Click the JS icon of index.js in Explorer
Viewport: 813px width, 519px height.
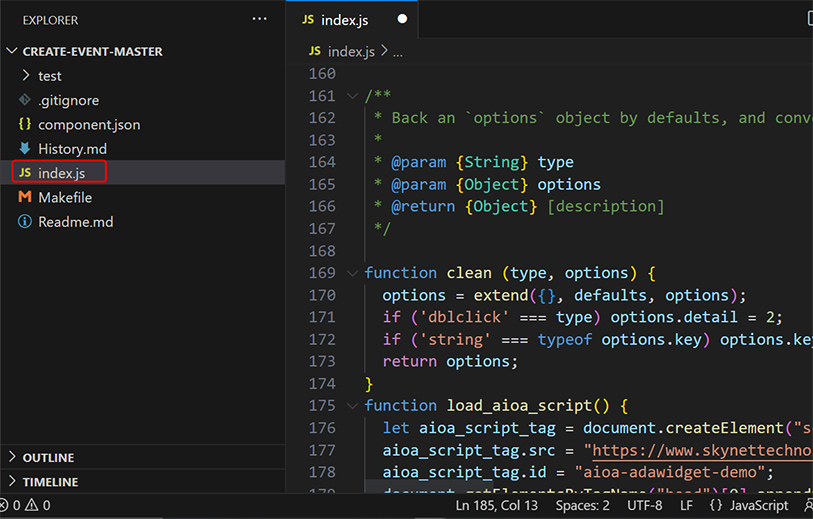point(25,173)
